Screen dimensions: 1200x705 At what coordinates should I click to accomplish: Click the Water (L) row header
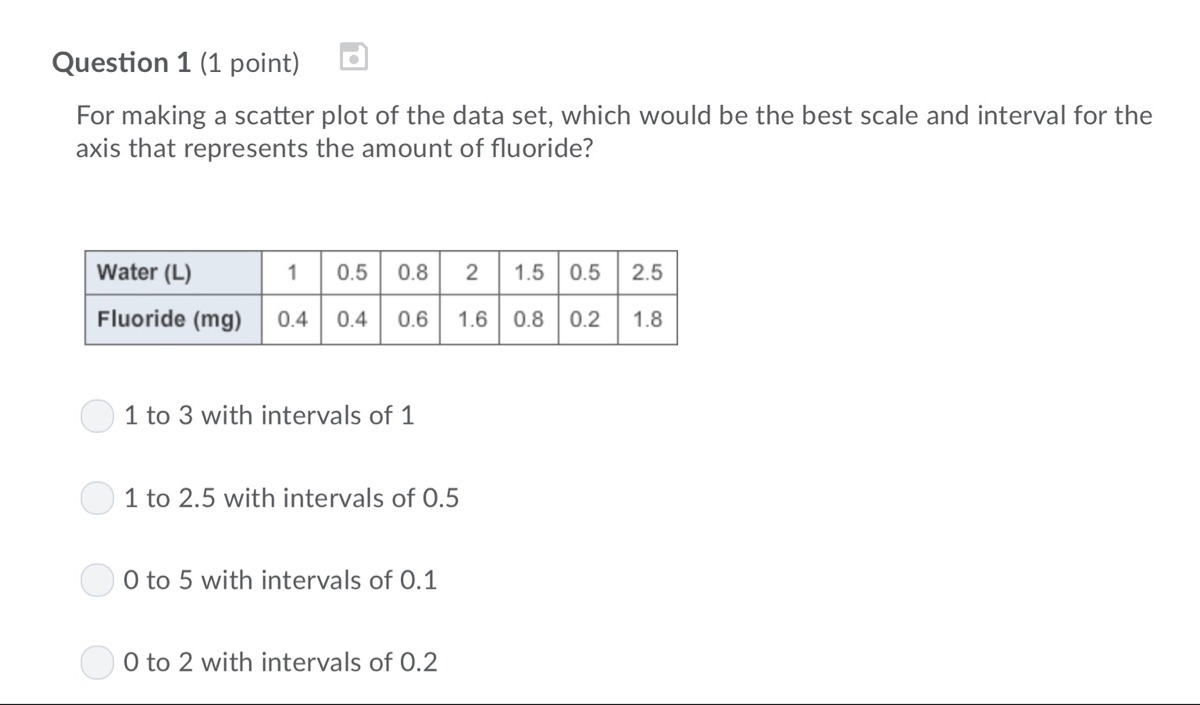pyautogui.click(x=174, y=272)
